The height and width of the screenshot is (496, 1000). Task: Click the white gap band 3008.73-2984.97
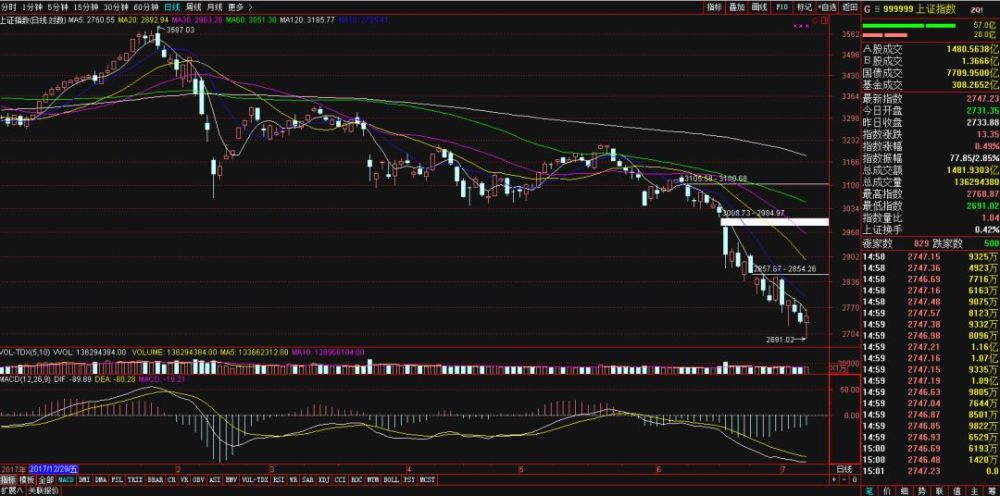[774, 222]
